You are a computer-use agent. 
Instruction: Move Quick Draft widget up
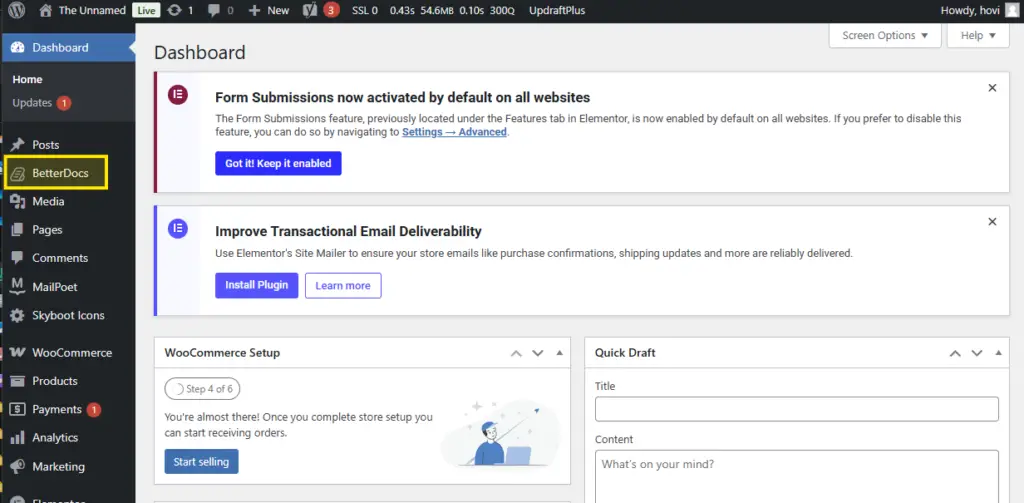pos(955,353)
